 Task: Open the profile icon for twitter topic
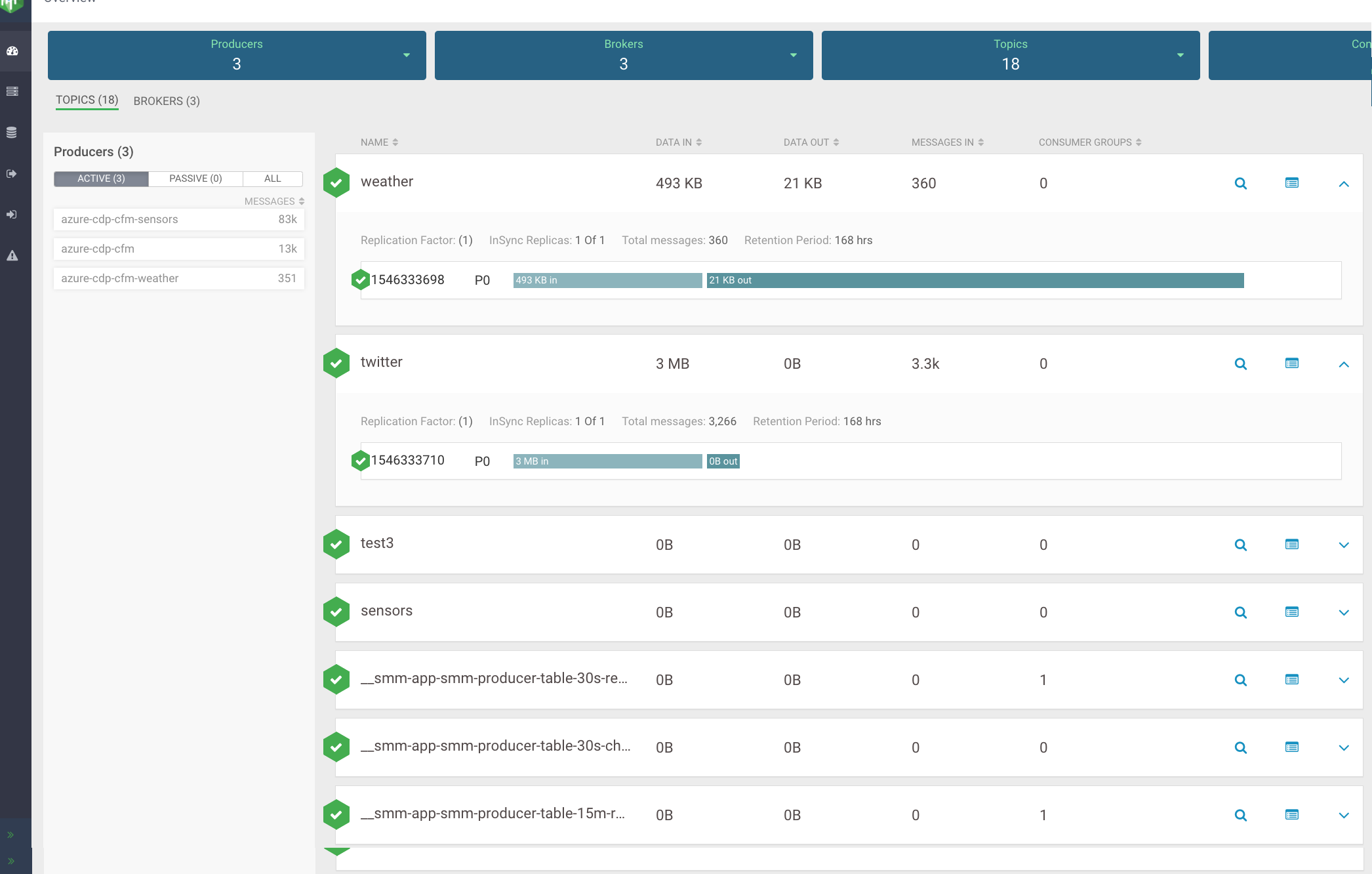(1291, 364)
